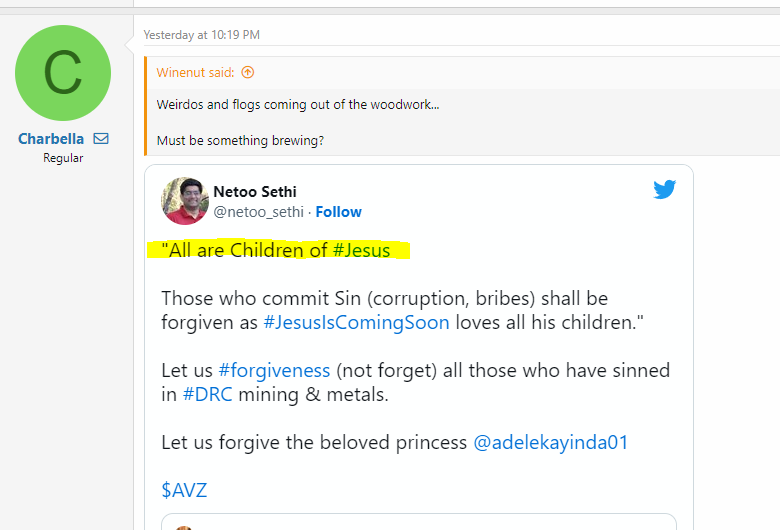Open the #JesusIsComingSoon hashtag

356,322
